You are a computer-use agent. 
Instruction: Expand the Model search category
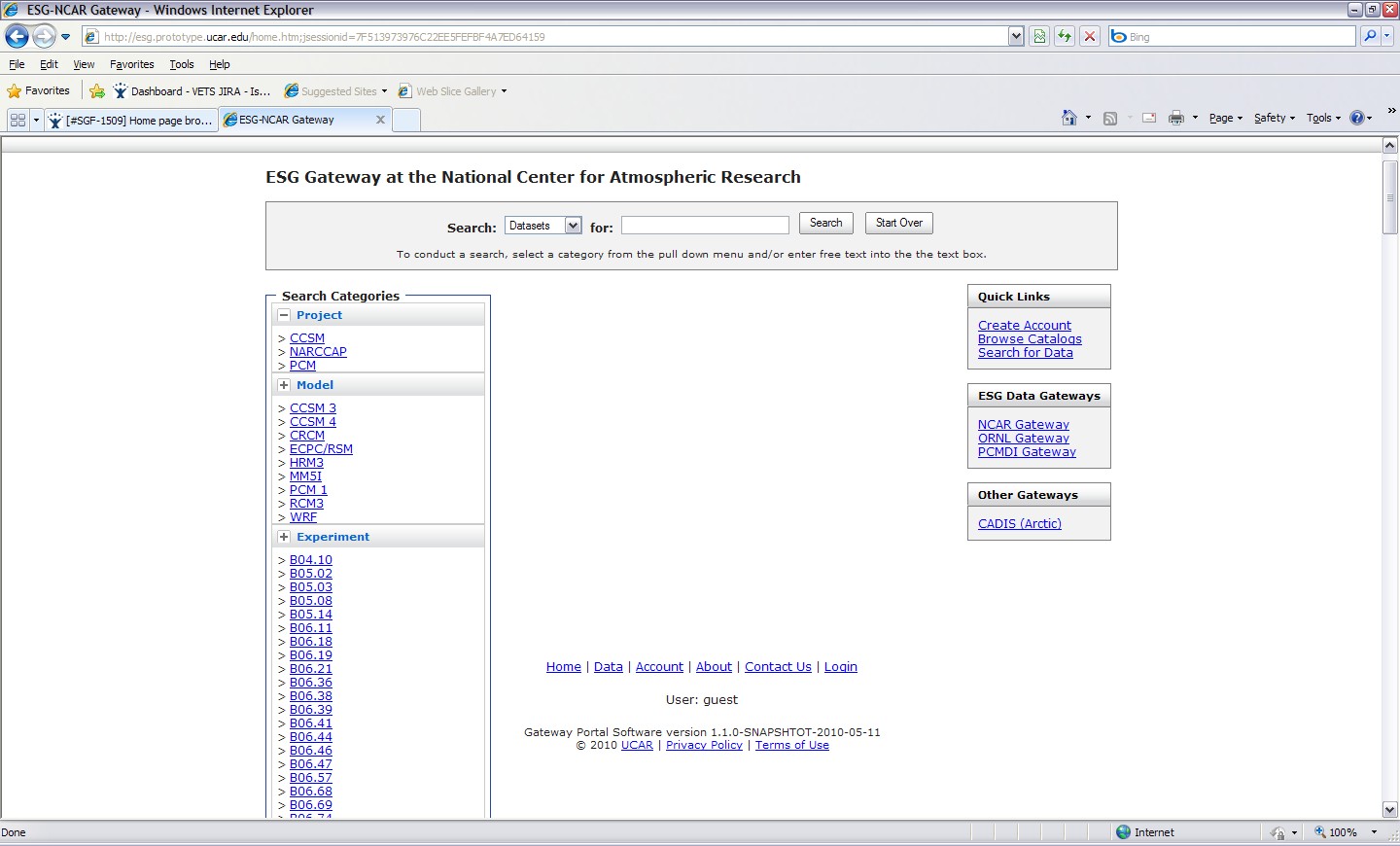(284, 385)
